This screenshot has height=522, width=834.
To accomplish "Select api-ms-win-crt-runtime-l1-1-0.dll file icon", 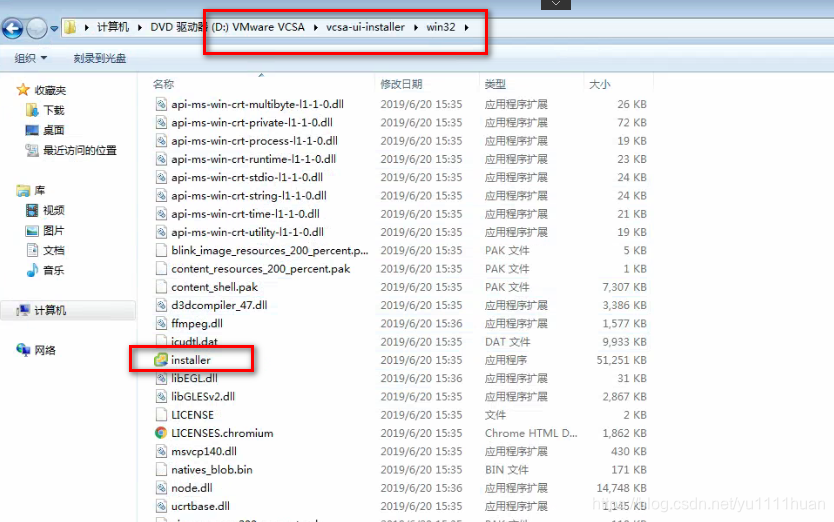I will (x=161, y=159).
